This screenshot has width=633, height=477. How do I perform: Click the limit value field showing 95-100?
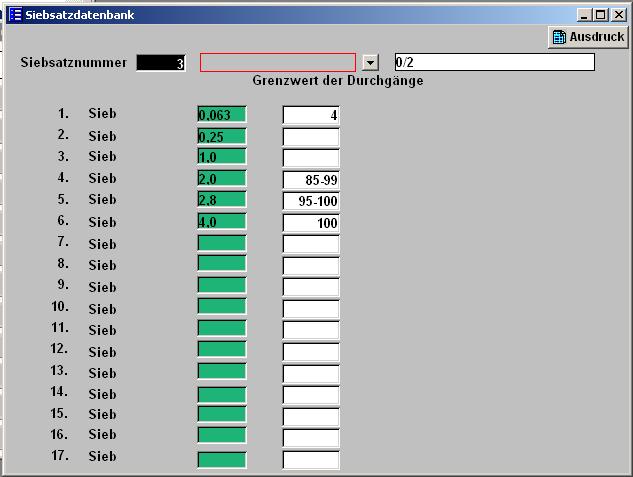(x=311, y=201)
